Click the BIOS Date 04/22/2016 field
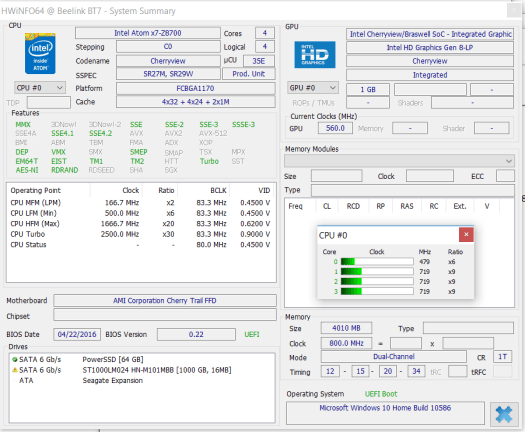This screenshot has height=432, width=525. 77,334
